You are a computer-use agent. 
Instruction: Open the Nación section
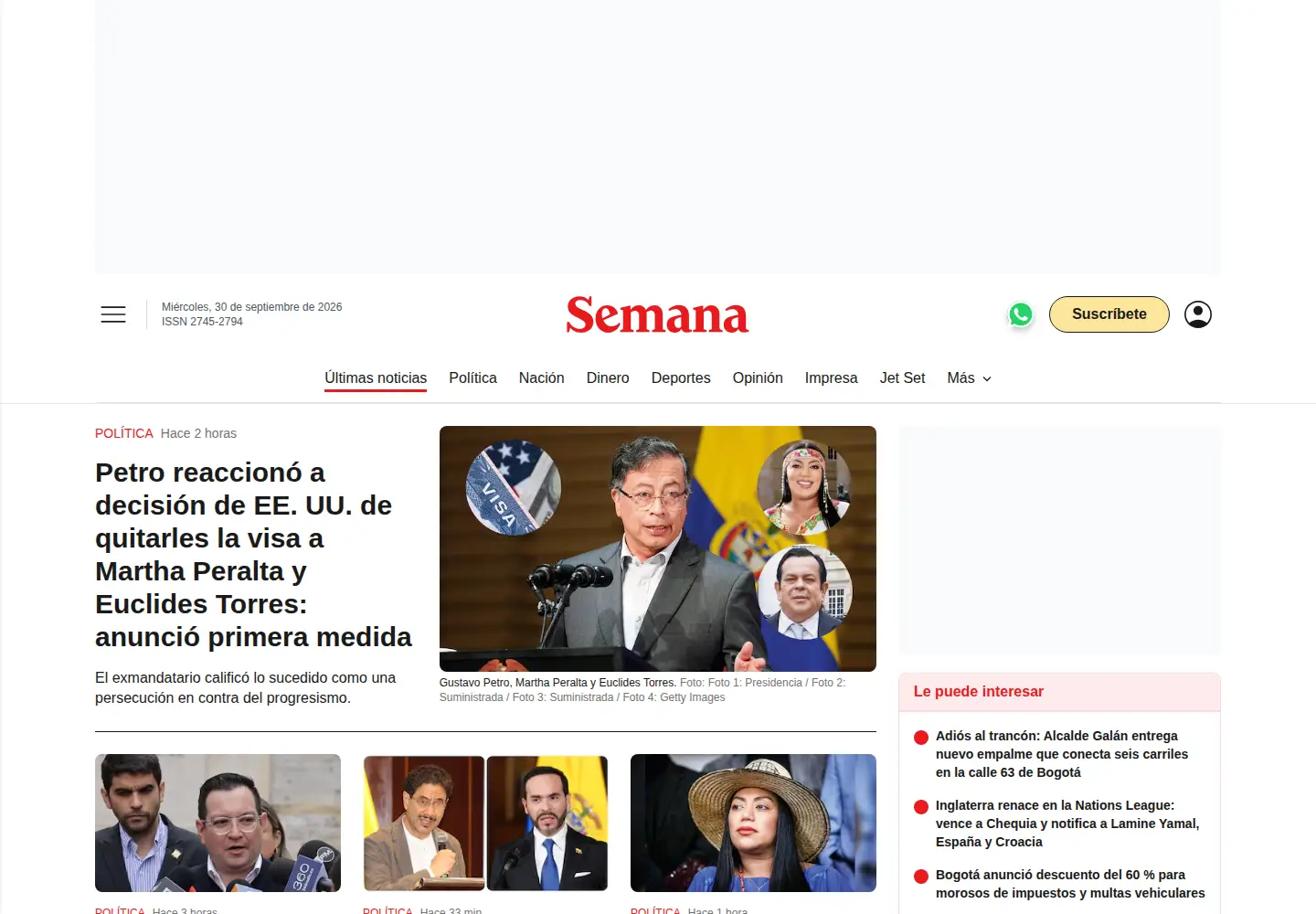542,377
